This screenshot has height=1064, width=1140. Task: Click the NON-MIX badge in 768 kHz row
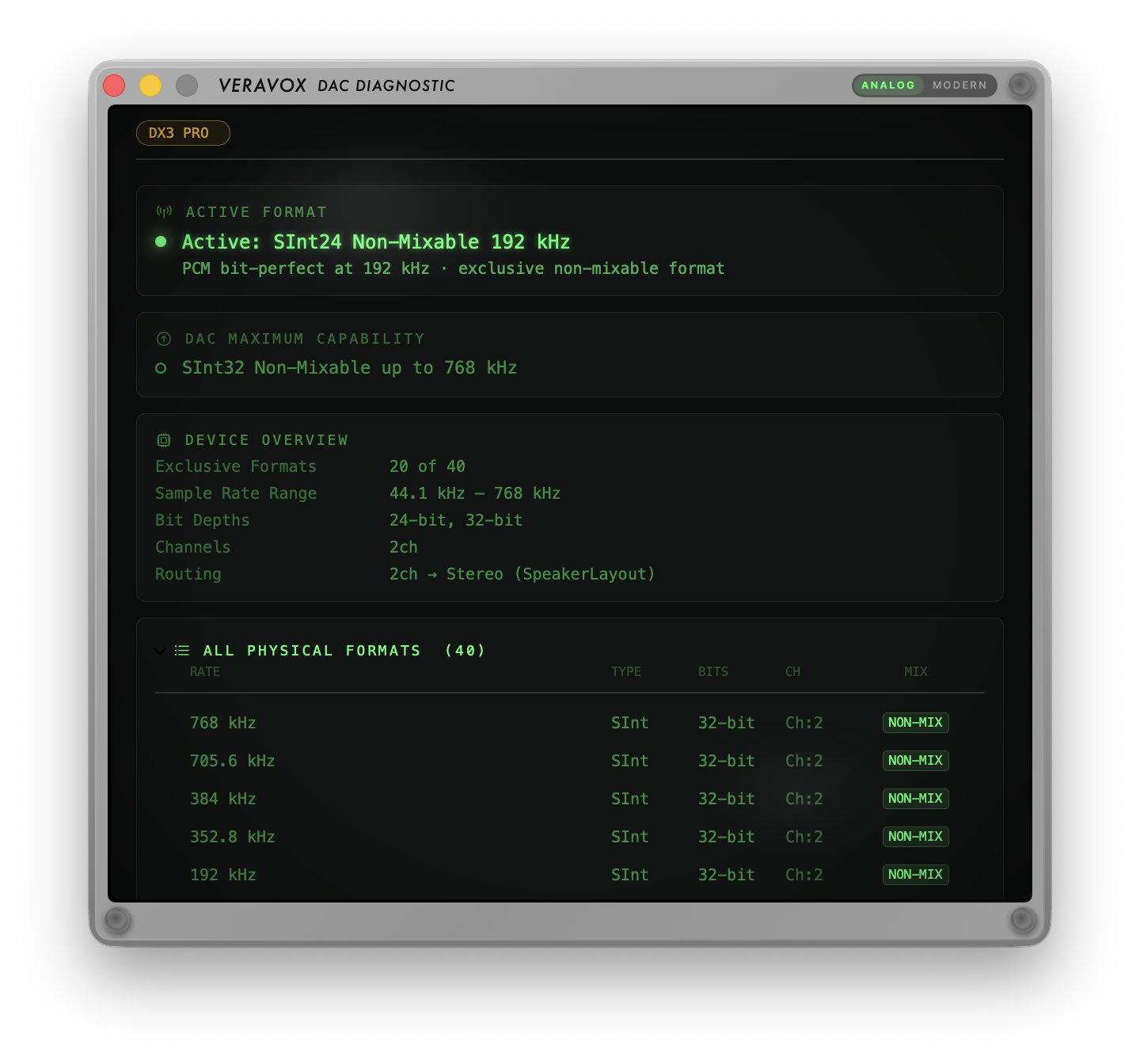[916, 723]
